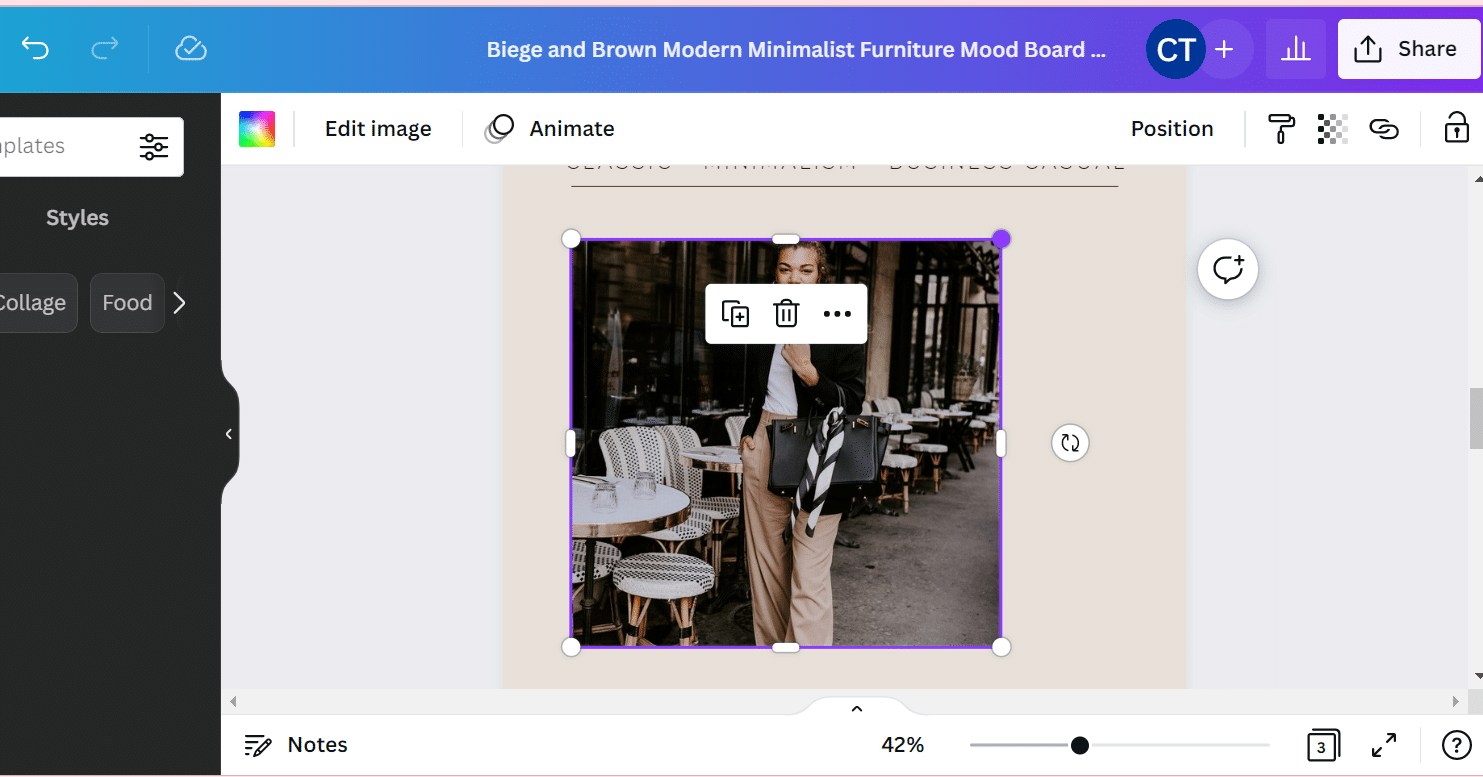The width and height of the screenshot is (1483, 777).
Task: Click the horizontal scrollbar right arrow
Action: click(1456, 702)
